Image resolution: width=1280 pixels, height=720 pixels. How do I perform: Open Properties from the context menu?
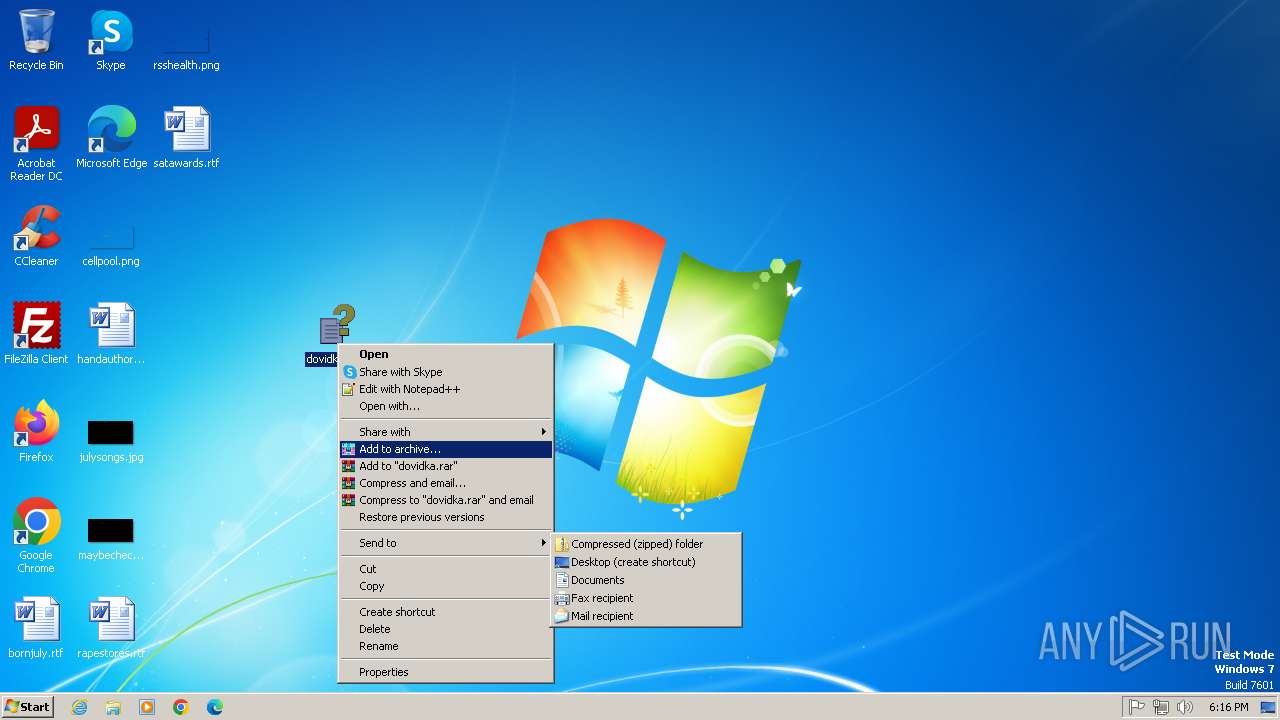(x=446, y=672)
